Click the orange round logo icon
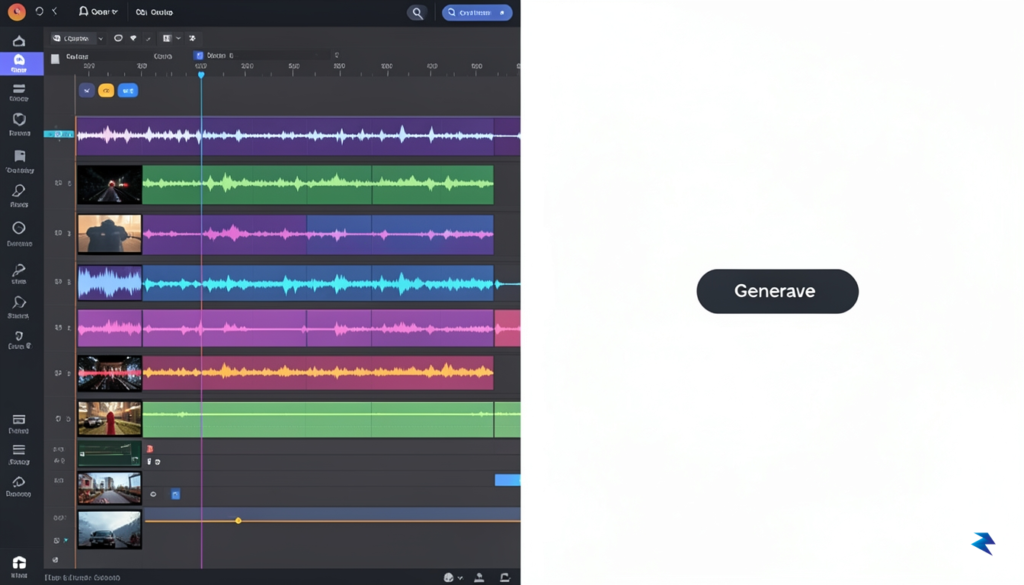This screenshot has width=1024, height=585. click(x=16, y=12)
